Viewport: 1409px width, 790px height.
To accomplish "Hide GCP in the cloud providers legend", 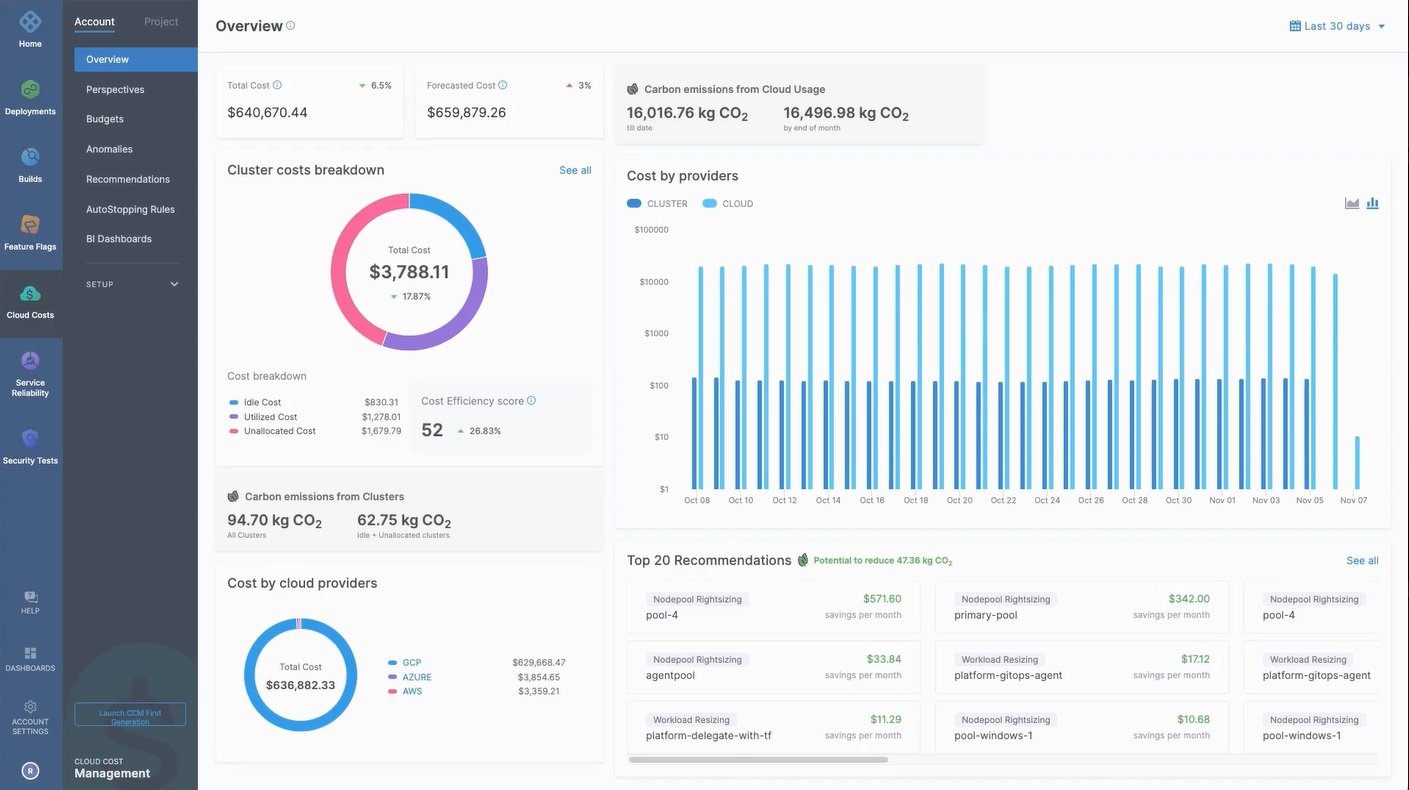I will (x=406, y=662).
